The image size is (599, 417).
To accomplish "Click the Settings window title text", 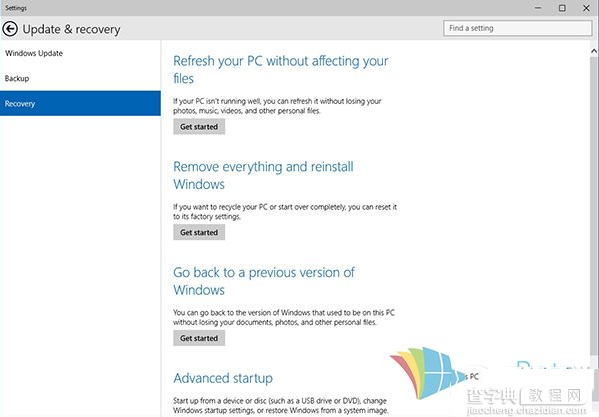I will [16, 8].
